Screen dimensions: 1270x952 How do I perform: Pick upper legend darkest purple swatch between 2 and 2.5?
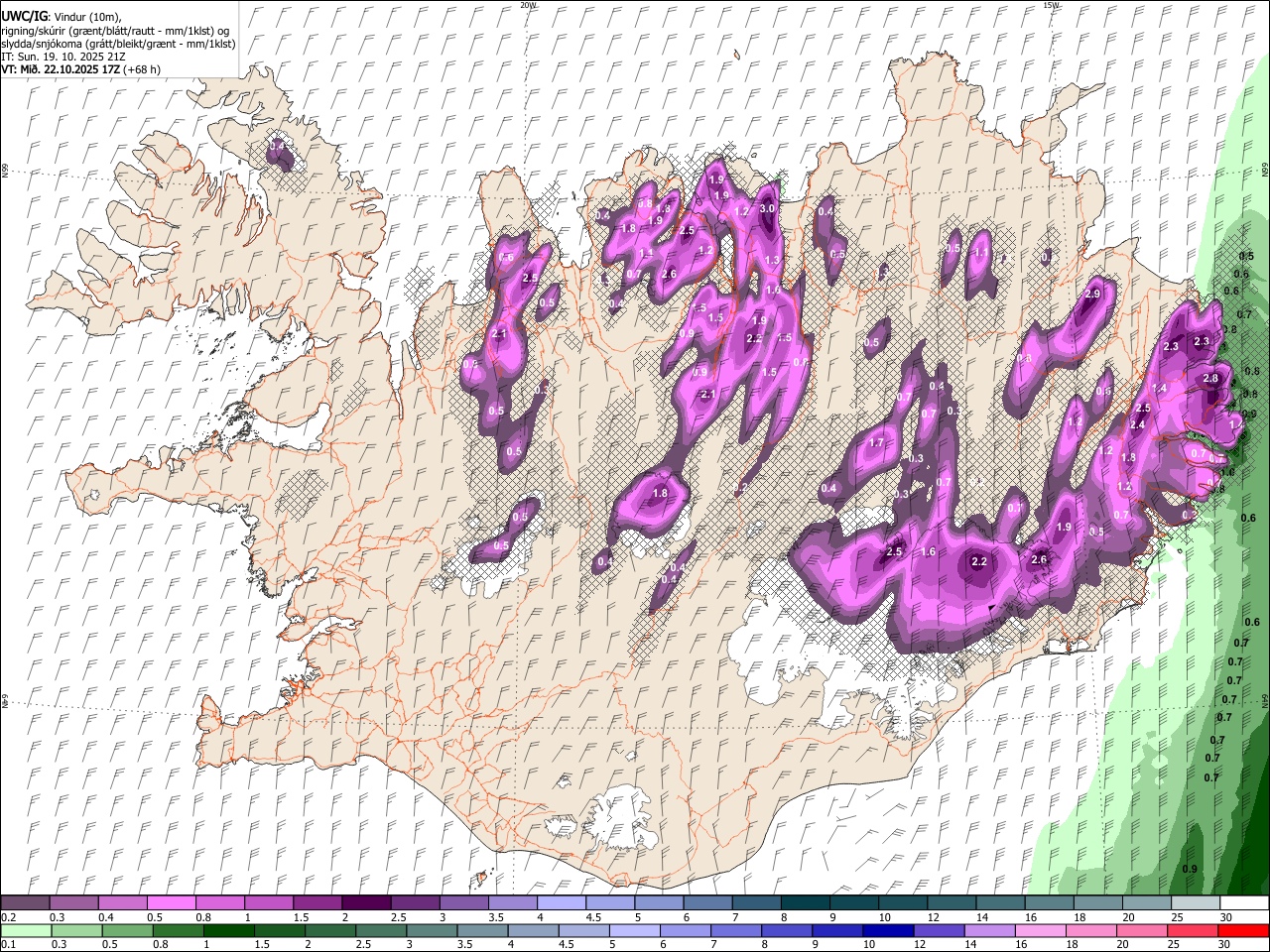pos(366,903)
